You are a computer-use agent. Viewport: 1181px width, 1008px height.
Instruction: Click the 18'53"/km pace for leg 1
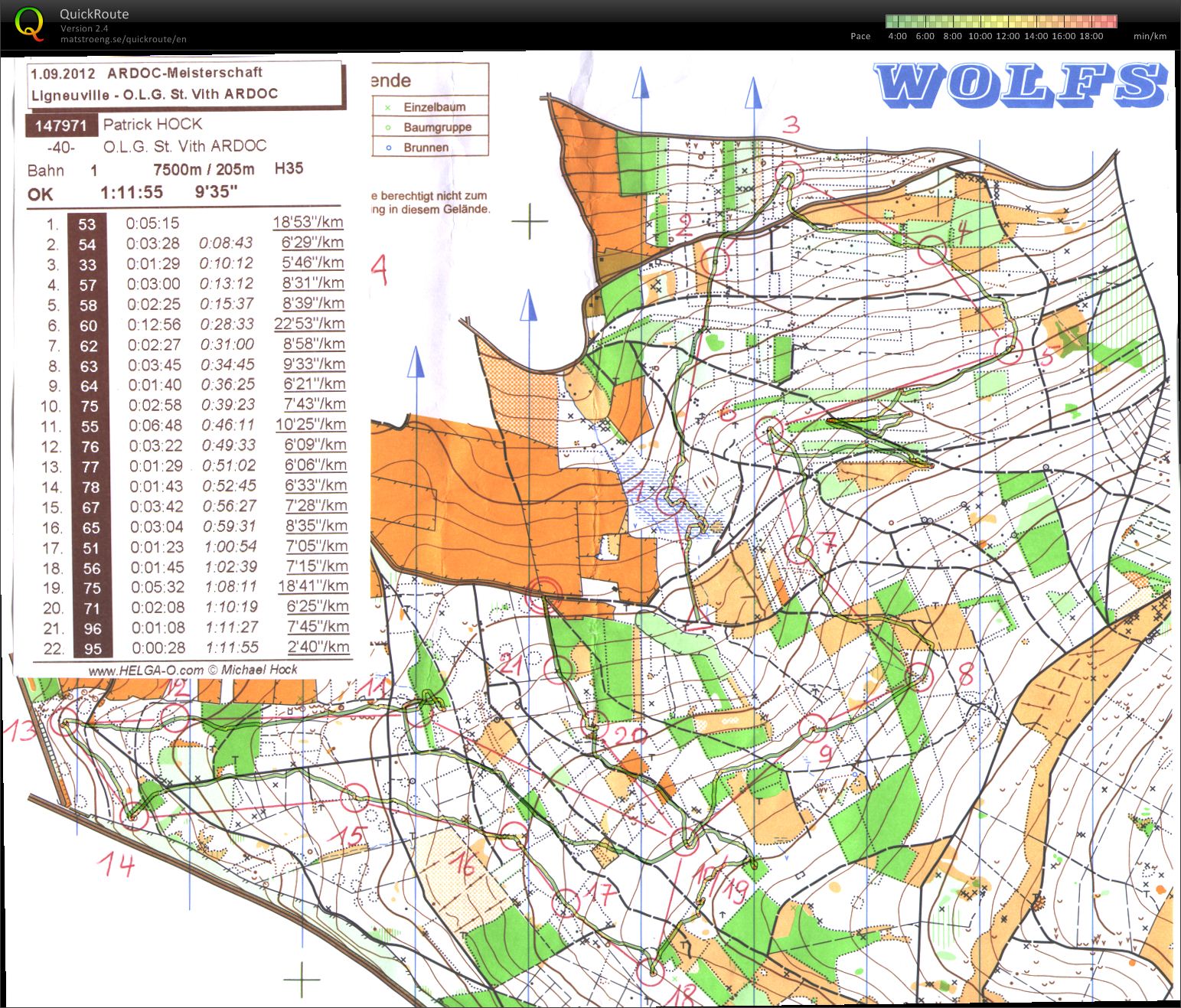tap(308, 222)
